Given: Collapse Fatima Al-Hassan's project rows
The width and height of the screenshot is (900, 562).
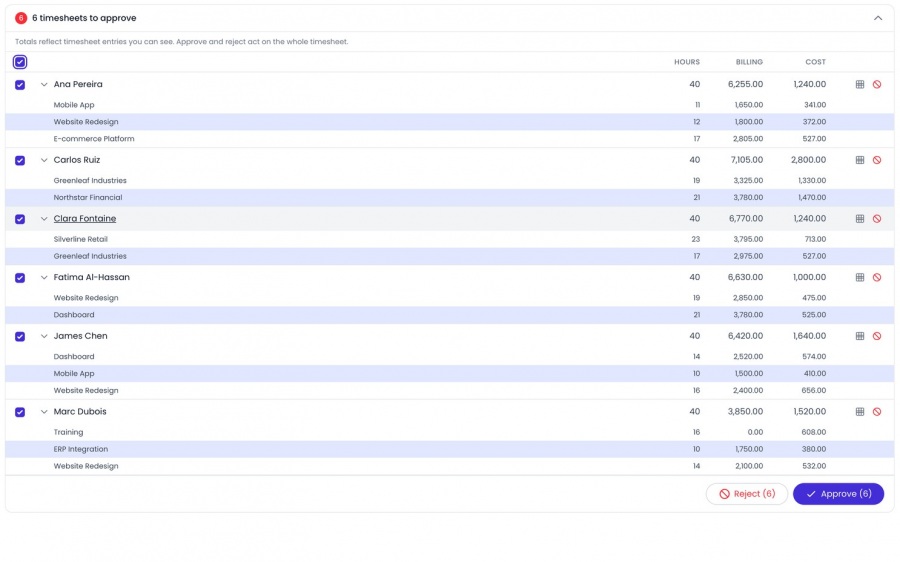Looking at the screenshot, I should pos(44,277).
